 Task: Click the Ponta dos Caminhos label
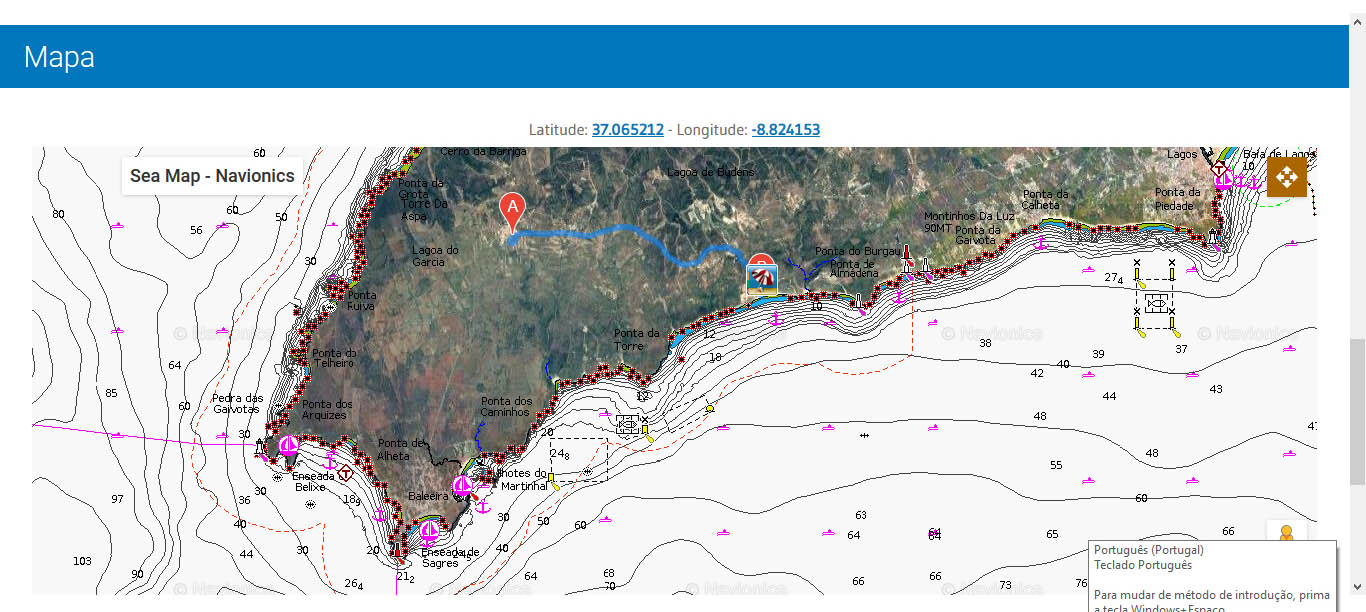(506, 407)
